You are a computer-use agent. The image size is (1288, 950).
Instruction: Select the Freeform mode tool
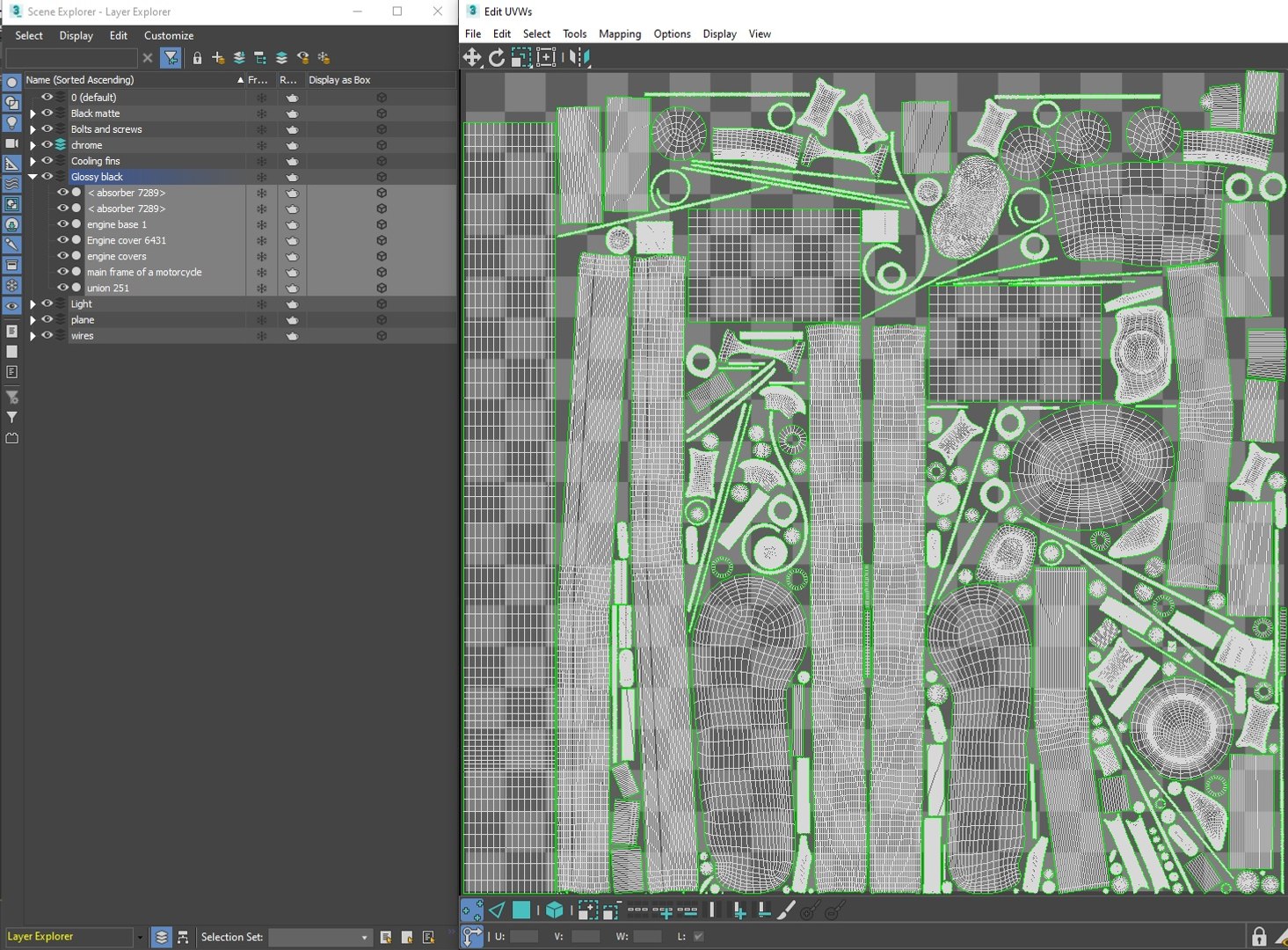tap(546, 57)
